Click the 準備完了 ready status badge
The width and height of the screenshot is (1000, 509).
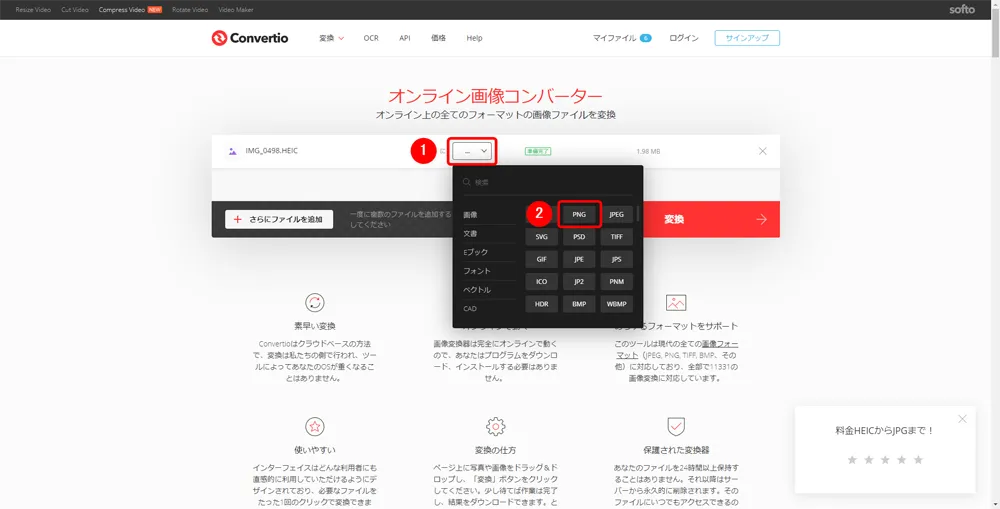(538, 151)
